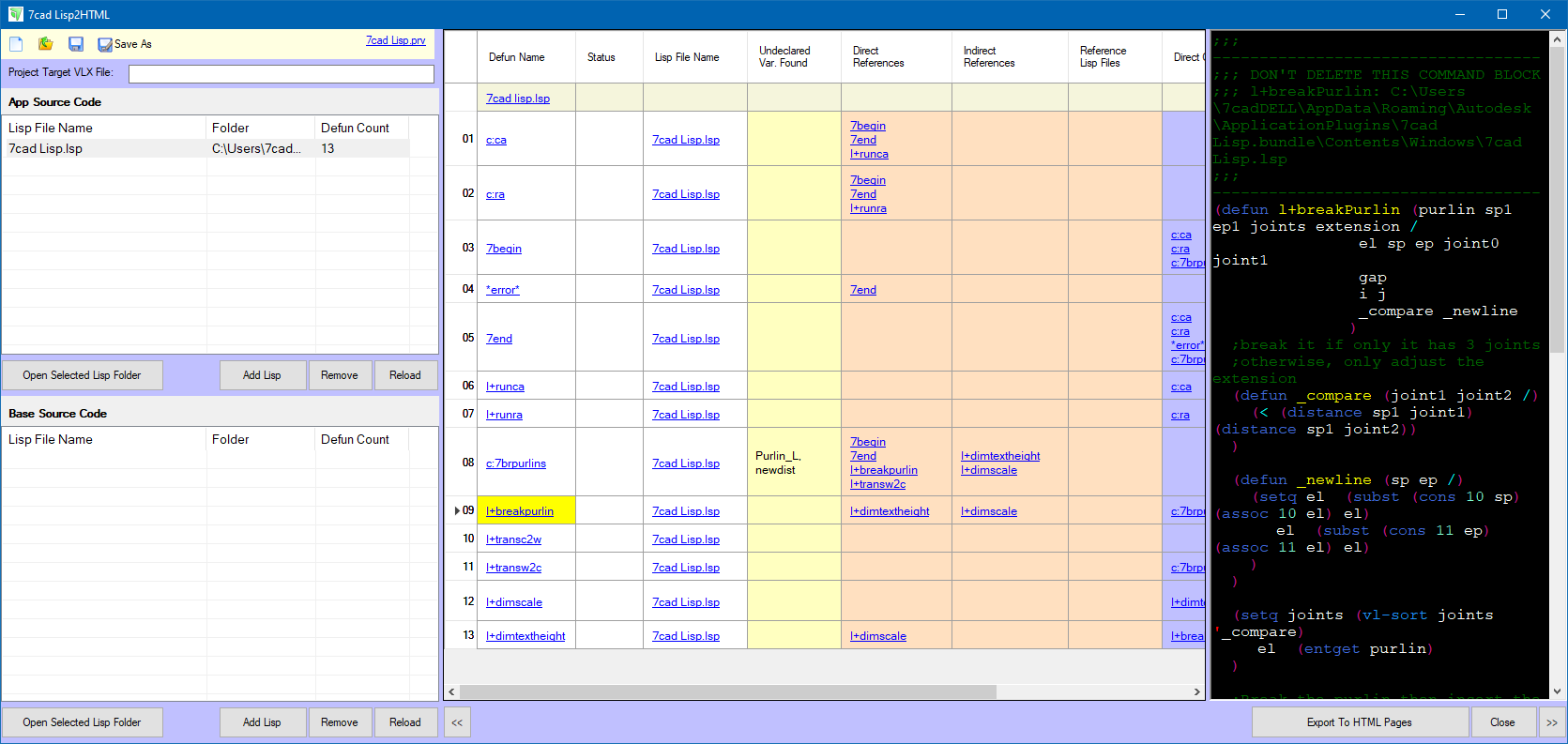Click the table scroll left arrow
1568x744 pixels.
pyautogui.click(x=452, y=692)
